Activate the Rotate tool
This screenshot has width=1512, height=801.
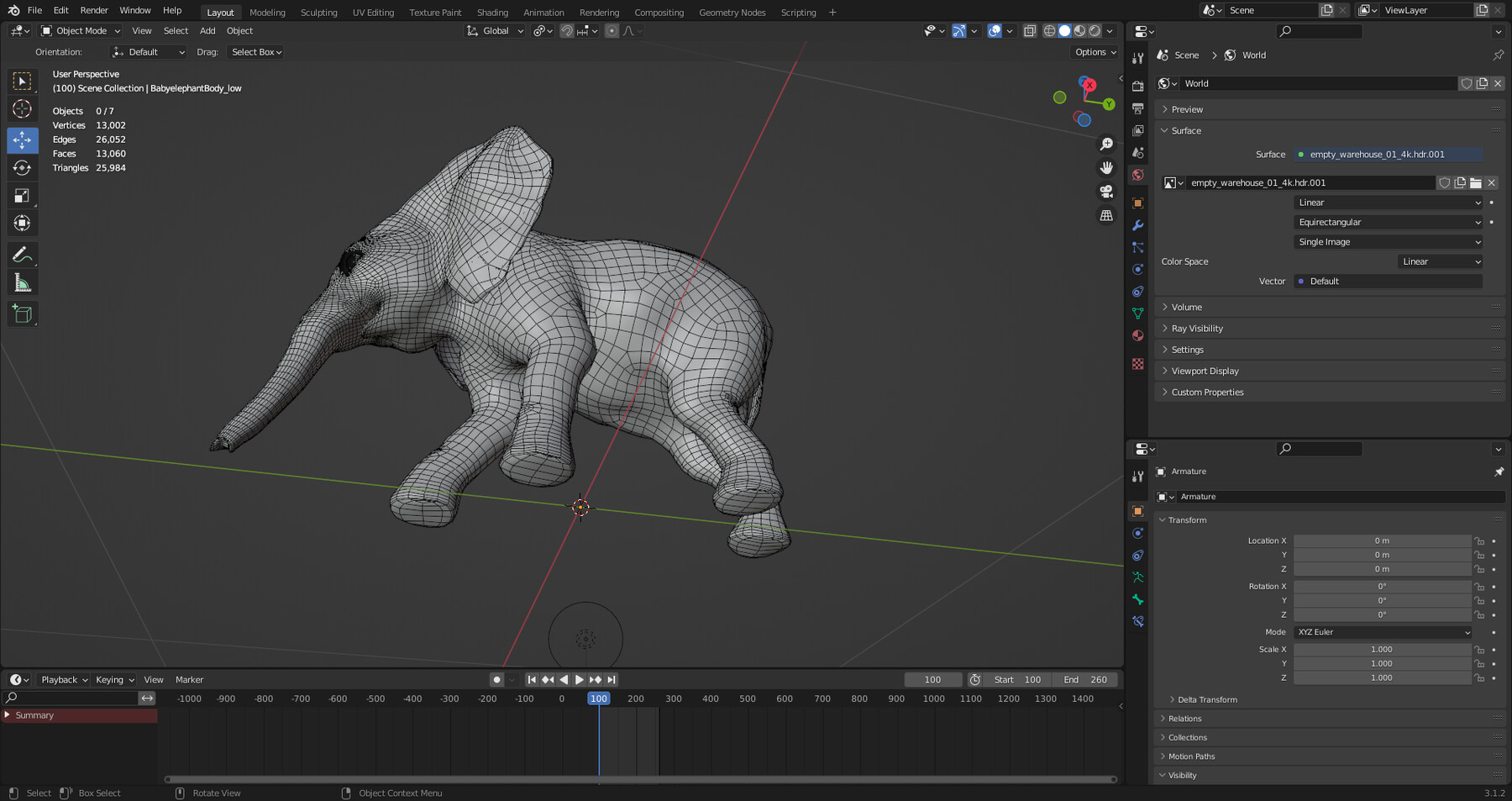pos(23,167)
